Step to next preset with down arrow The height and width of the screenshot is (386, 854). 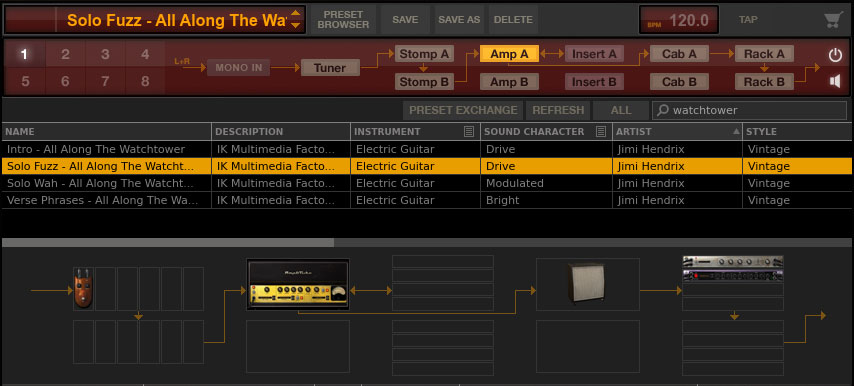coord(296,25)
